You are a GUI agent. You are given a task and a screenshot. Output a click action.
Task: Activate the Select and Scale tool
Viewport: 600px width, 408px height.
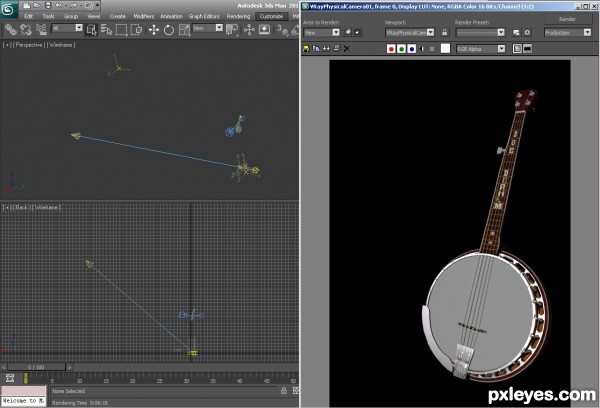tap(184, 29)
